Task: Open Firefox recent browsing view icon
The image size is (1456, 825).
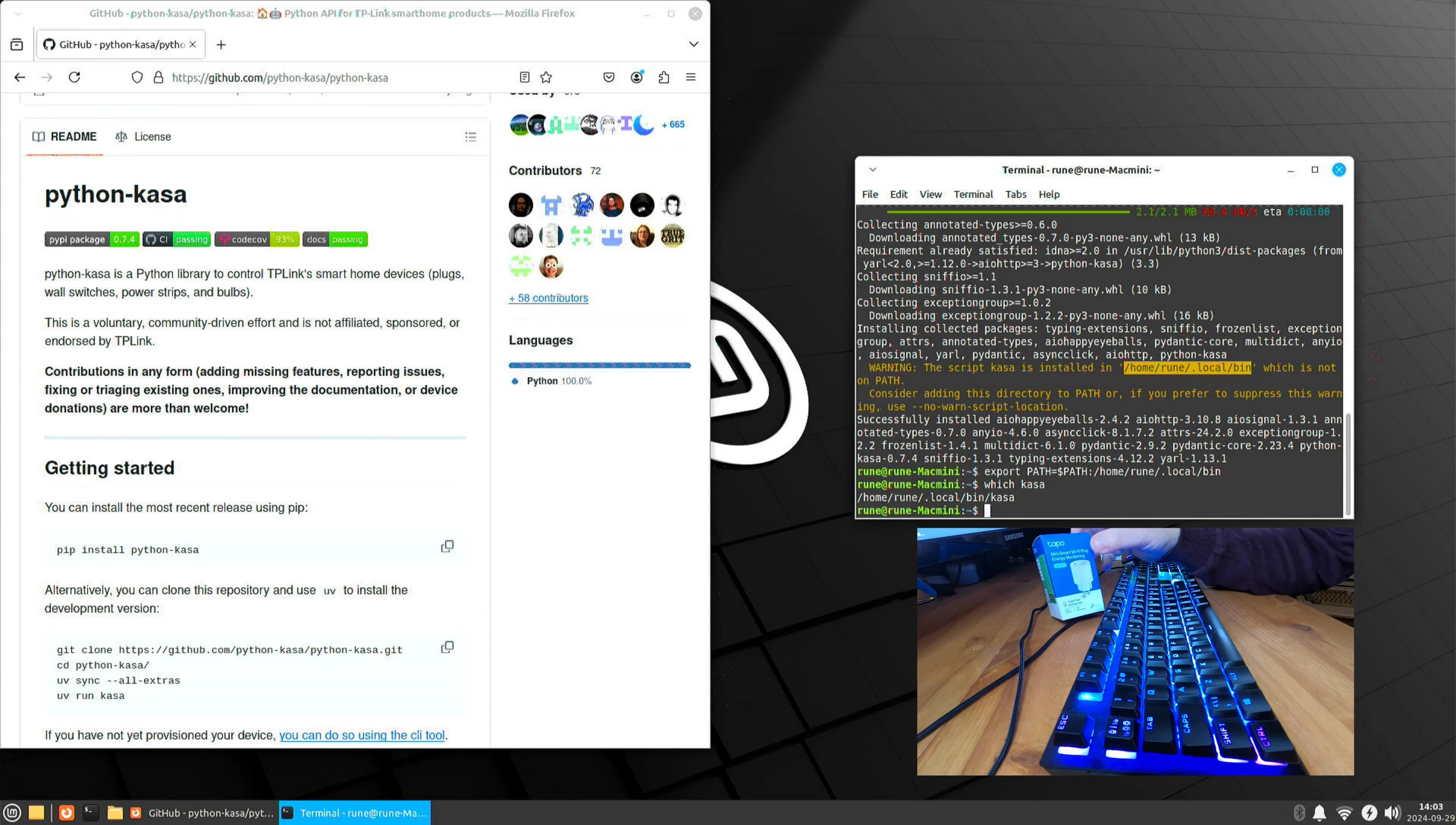Action: pyautogui.click(x=17, y=44)
